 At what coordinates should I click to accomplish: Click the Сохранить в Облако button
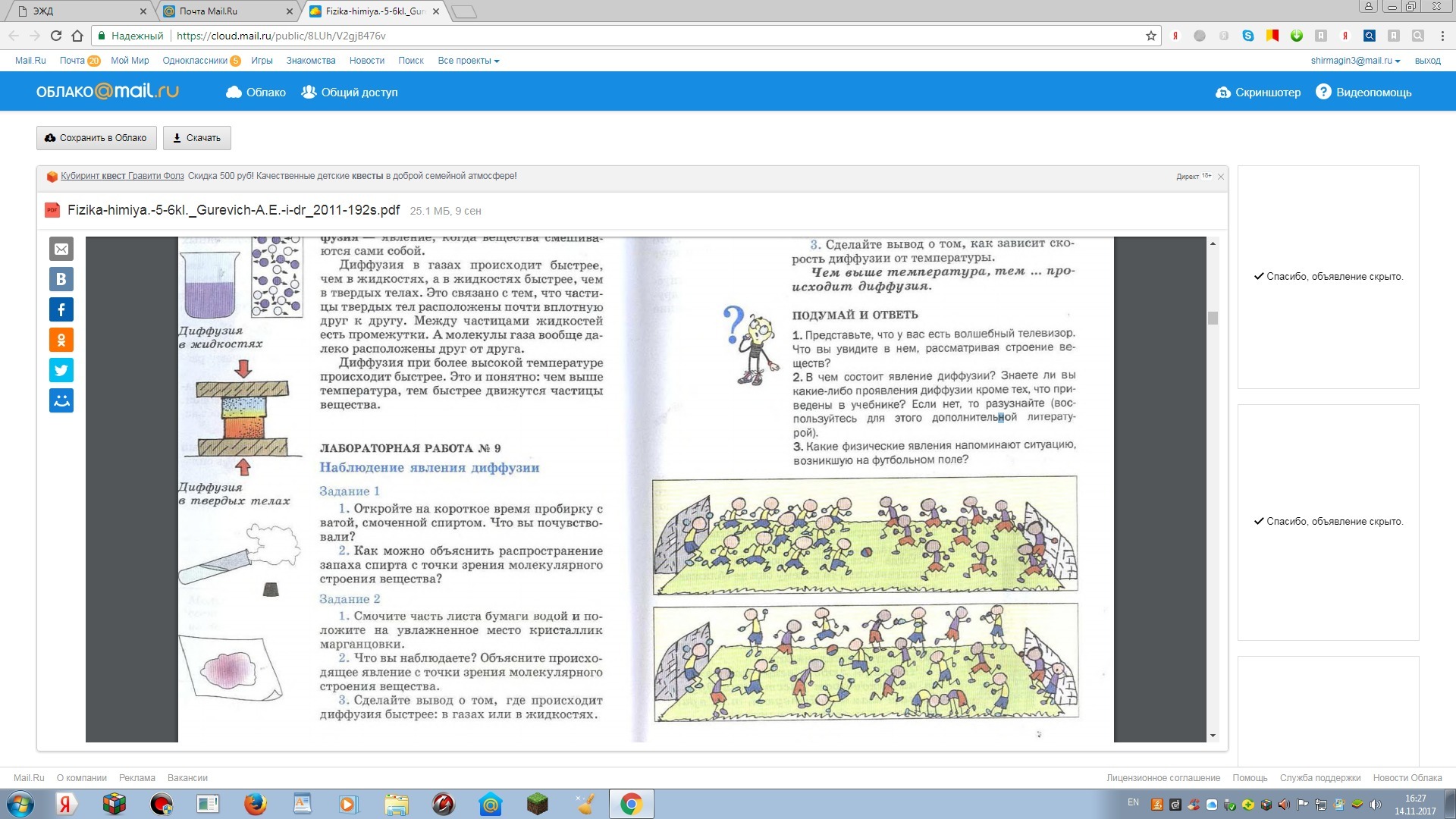pyautogui.click(x=96, y=138)
